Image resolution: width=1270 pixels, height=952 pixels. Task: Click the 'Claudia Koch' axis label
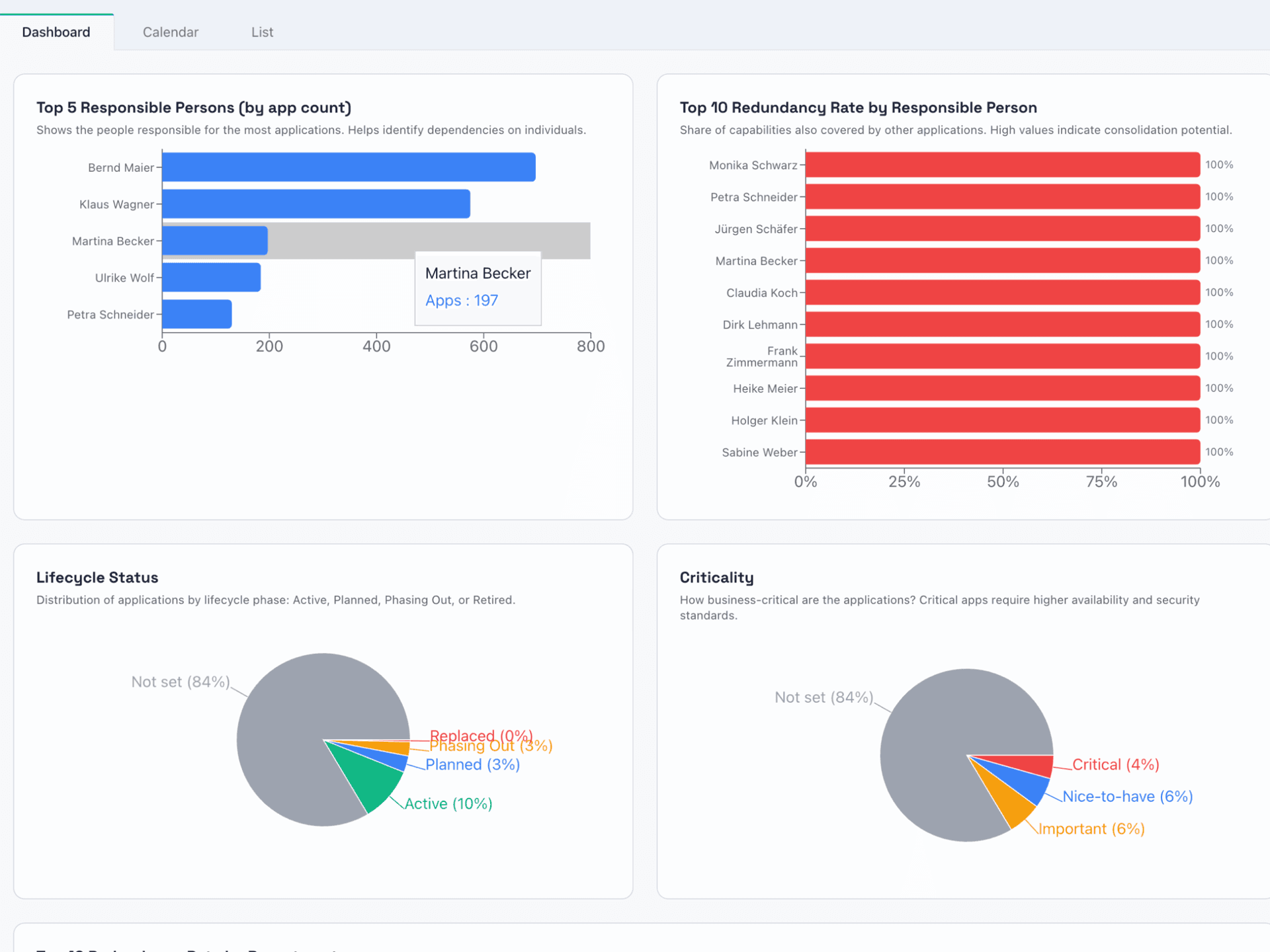click(762, 293)
